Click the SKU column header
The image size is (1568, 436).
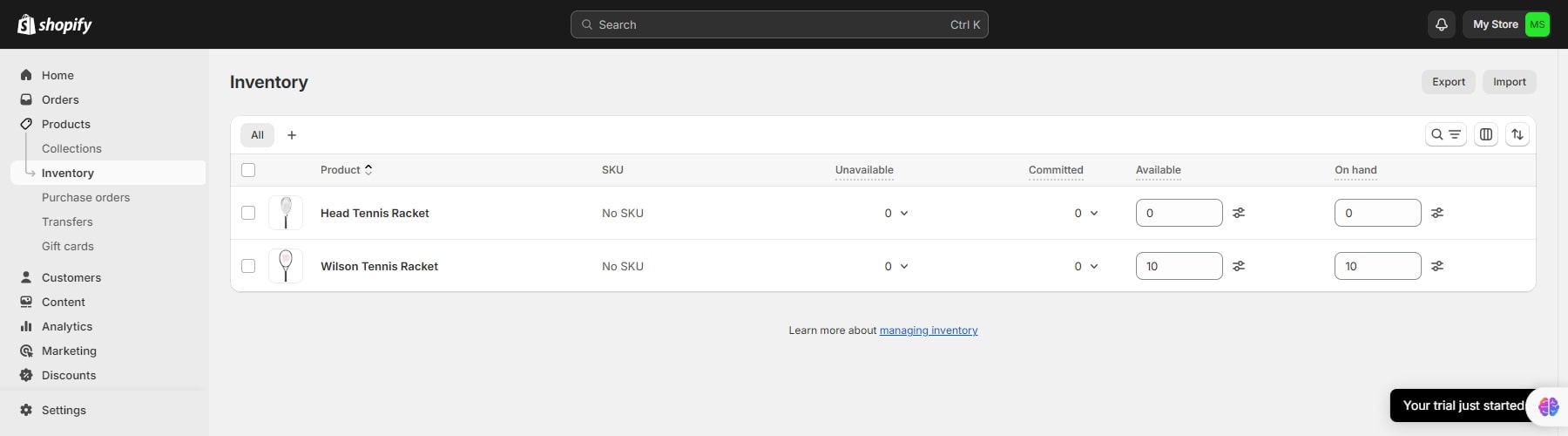click(612, 170)
